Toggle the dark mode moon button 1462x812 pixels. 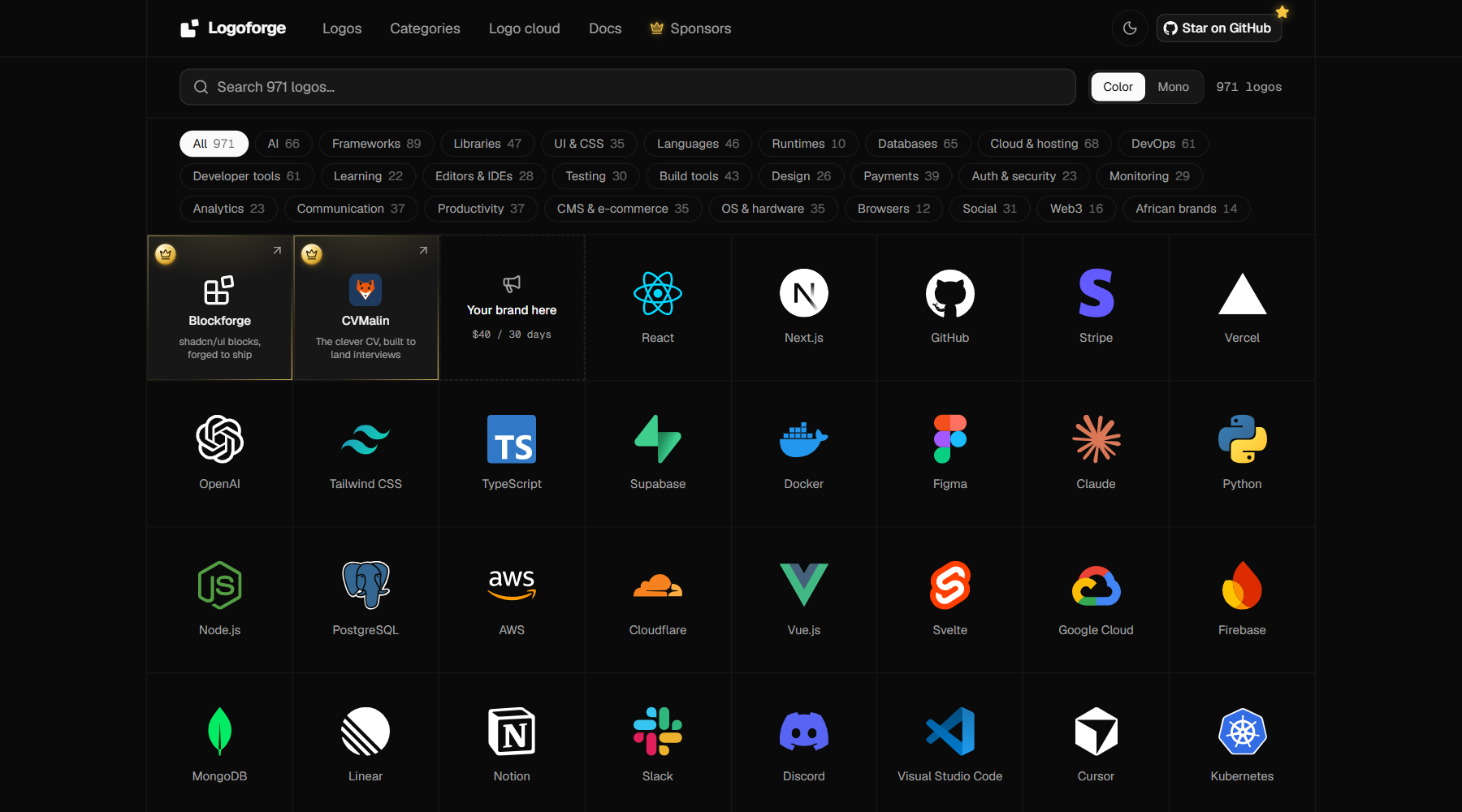click(x=1130, y=28)
